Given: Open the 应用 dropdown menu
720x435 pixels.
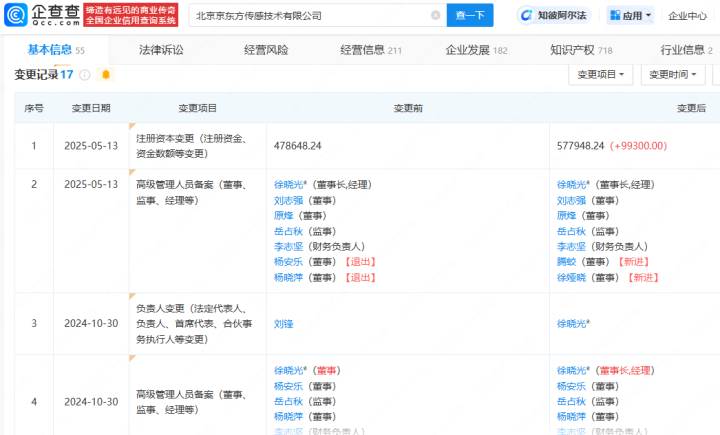Looking at the screenshot, I should pos(630,15).
